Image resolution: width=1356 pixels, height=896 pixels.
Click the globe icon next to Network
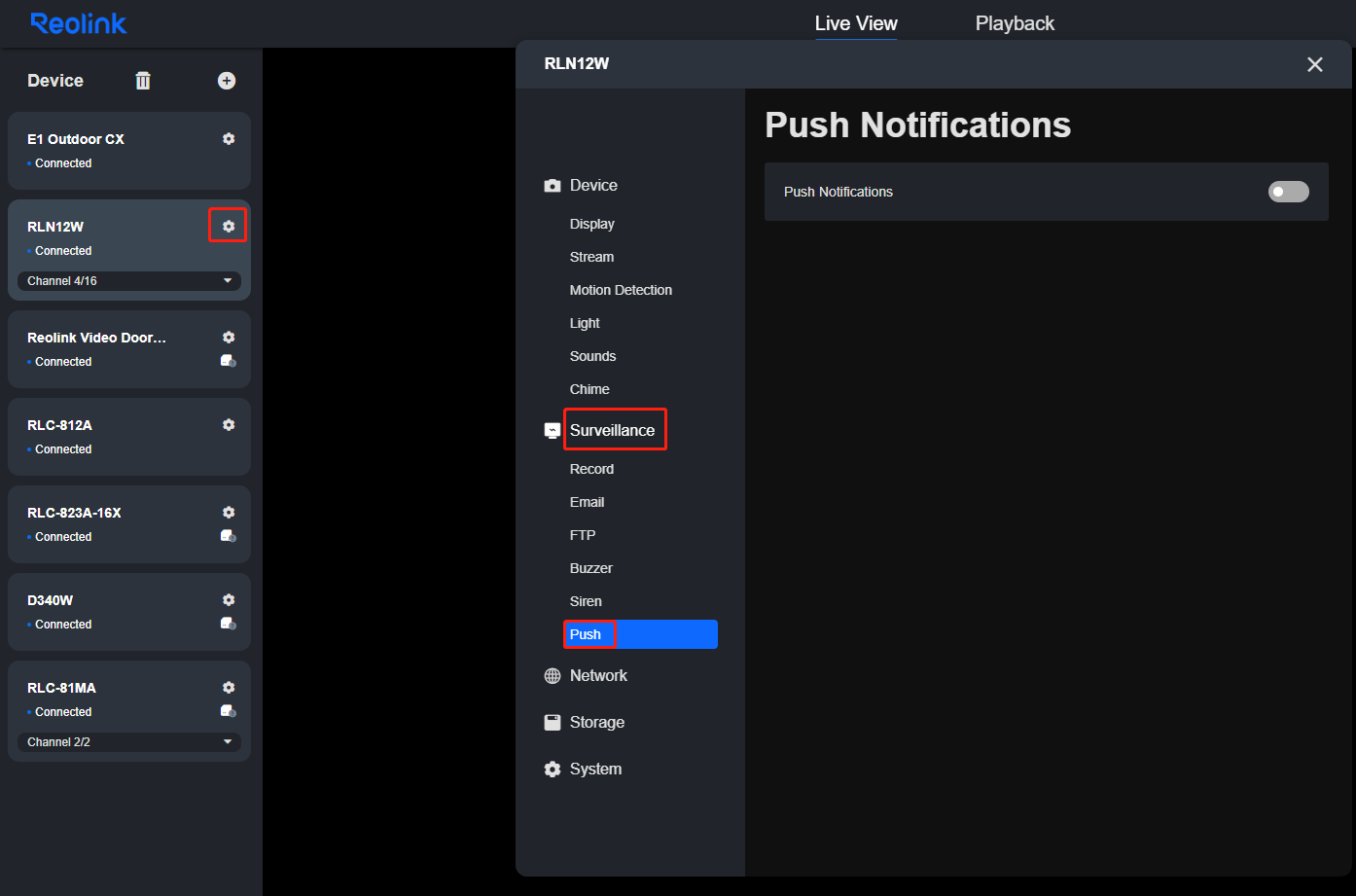[x=553, y=676]
